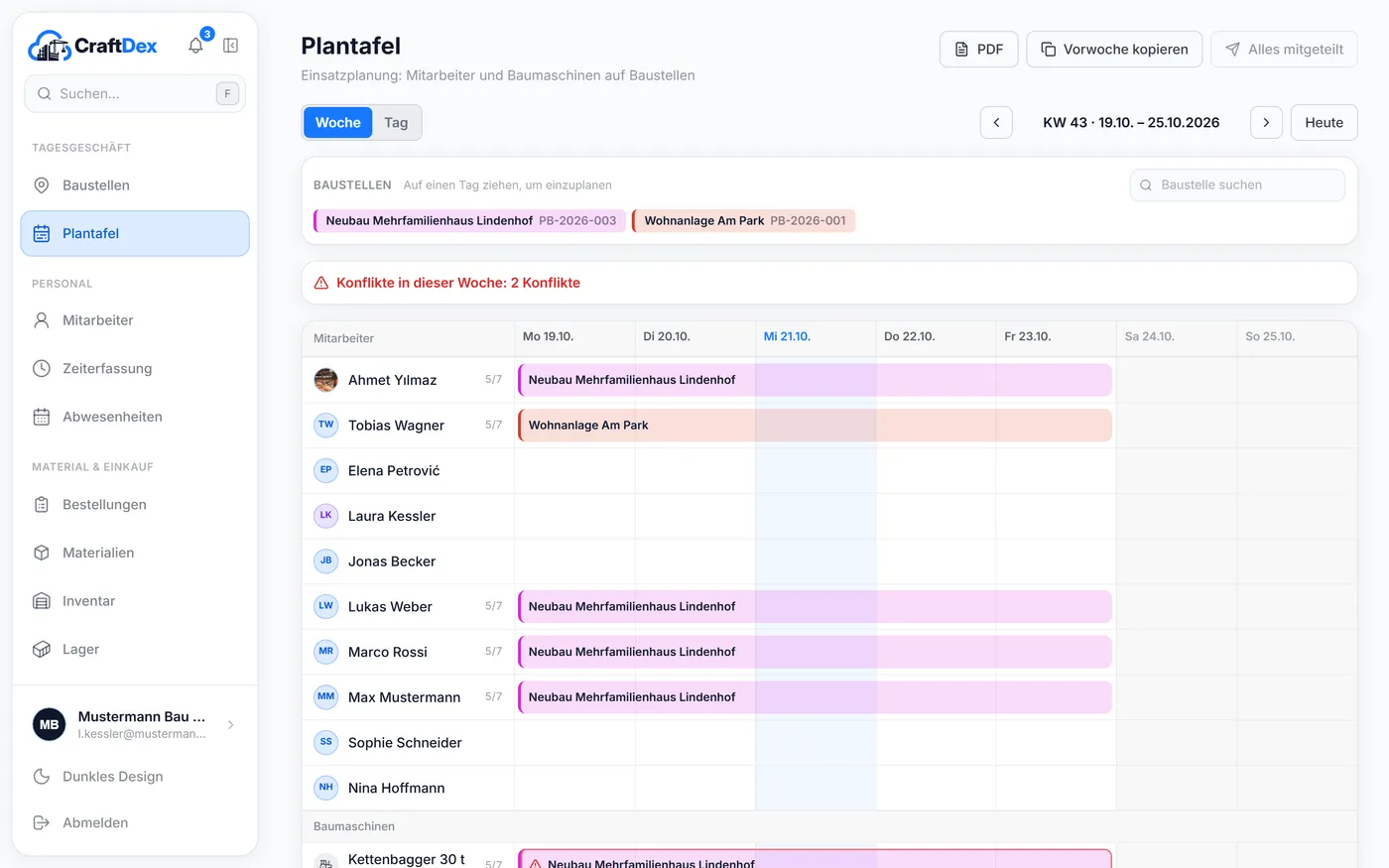1389x868 pixels.
Task: Switch to the Woche view
Action: [x=338, y=123]
